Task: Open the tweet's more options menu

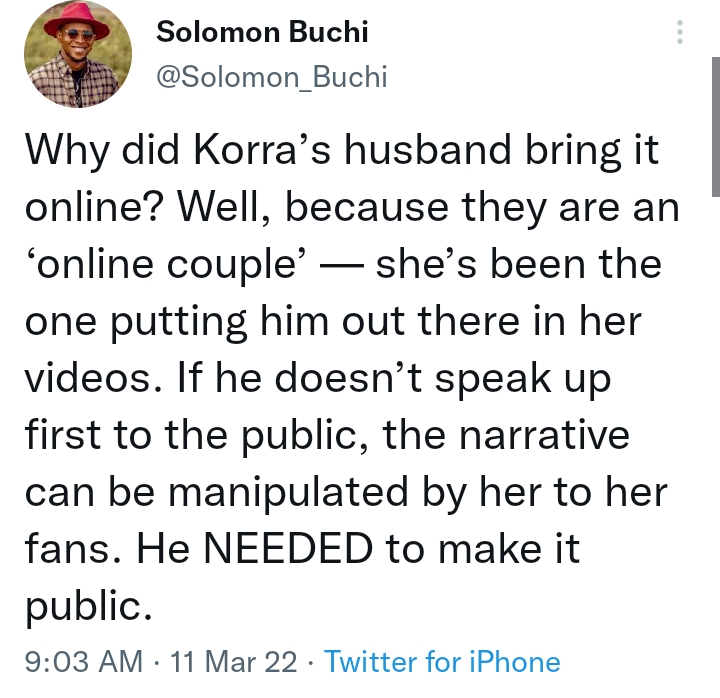Action: [680, 34]
